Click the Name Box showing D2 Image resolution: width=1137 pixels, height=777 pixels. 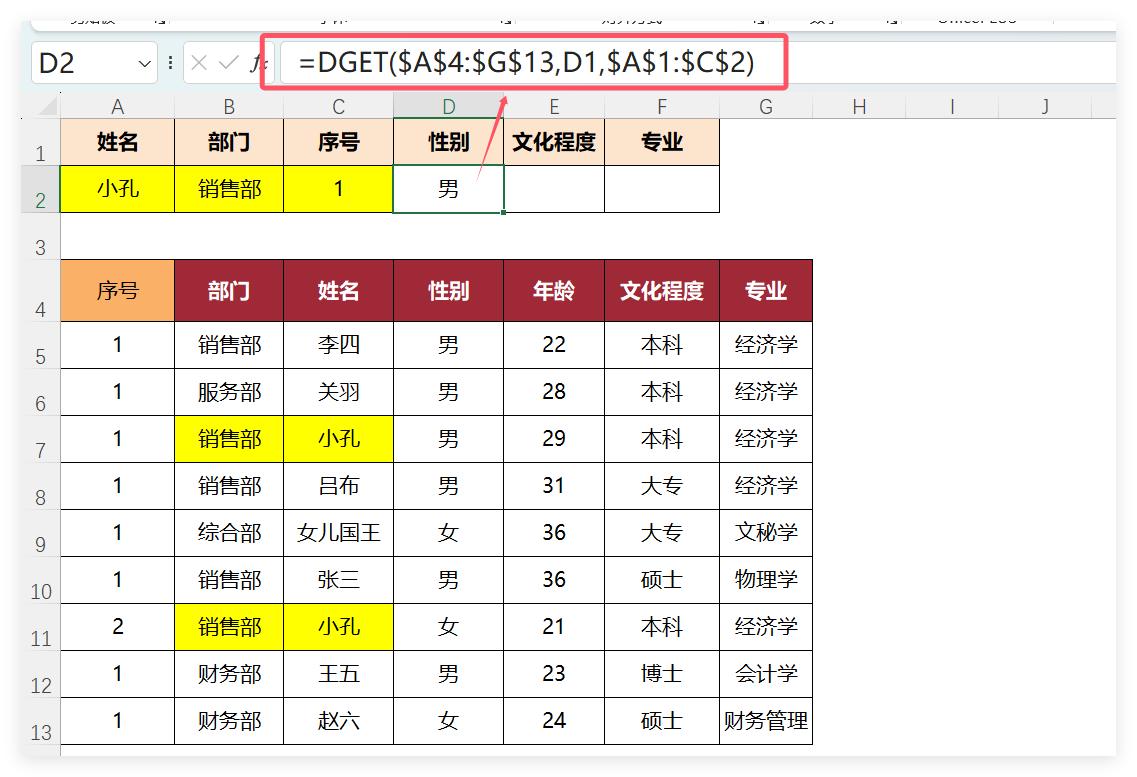point(94,63)
